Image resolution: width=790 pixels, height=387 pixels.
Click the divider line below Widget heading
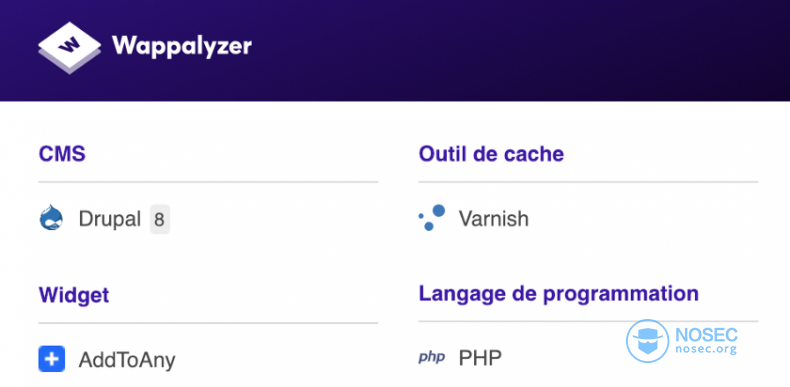click(x=208, y=322)
